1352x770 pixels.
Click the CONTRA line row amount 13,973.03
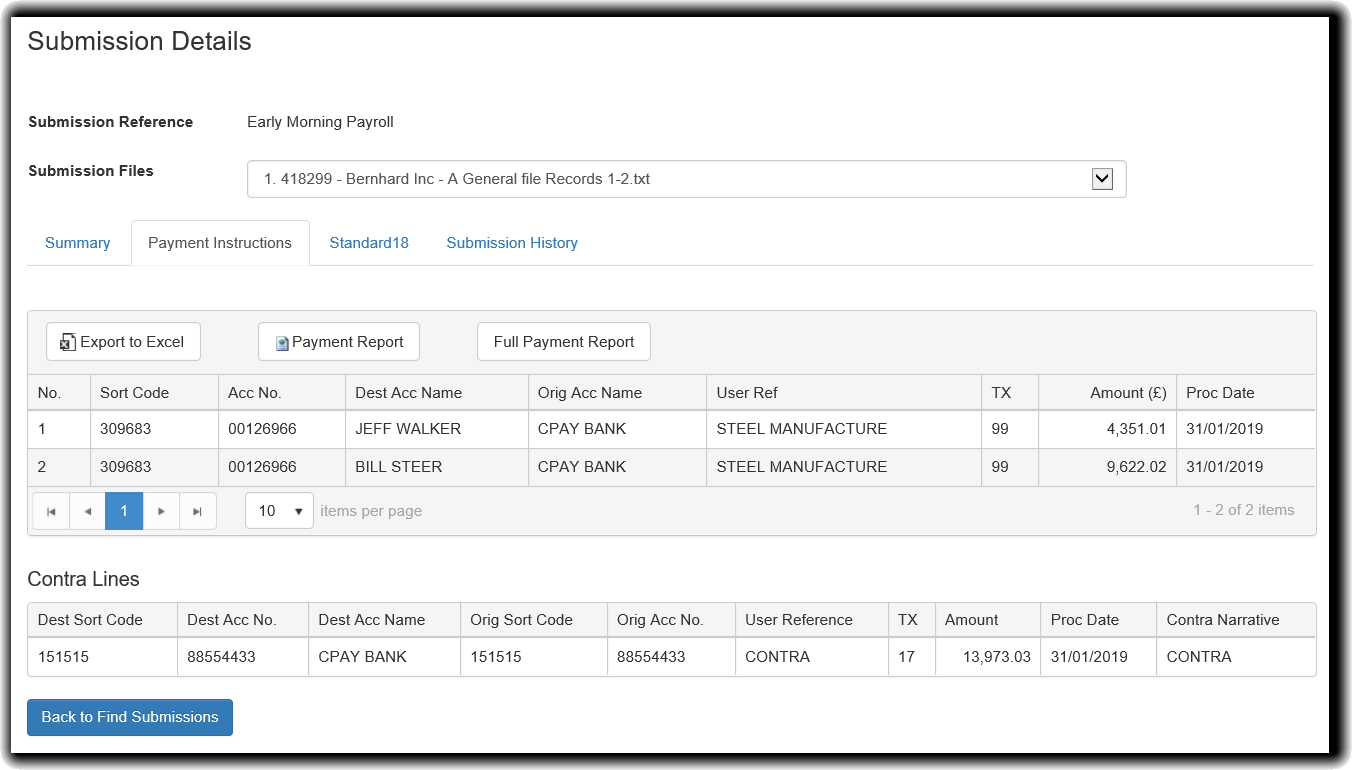click(987, 657)
